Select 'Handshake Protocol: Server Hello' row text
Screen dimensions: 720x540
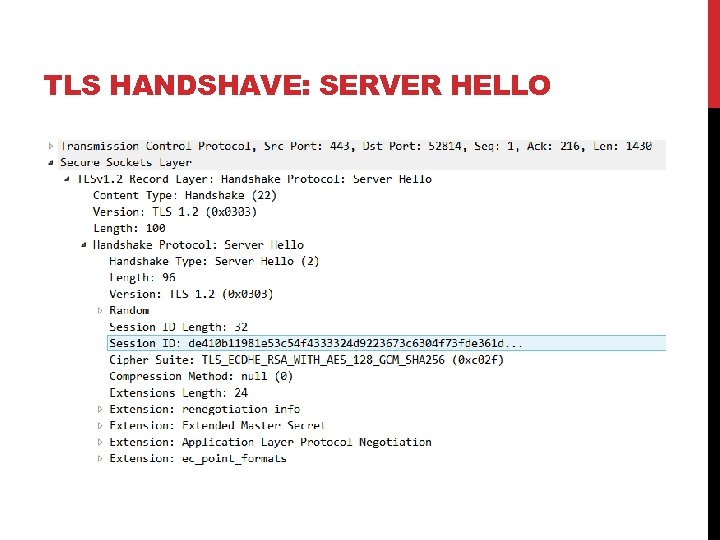pos(198,245)
